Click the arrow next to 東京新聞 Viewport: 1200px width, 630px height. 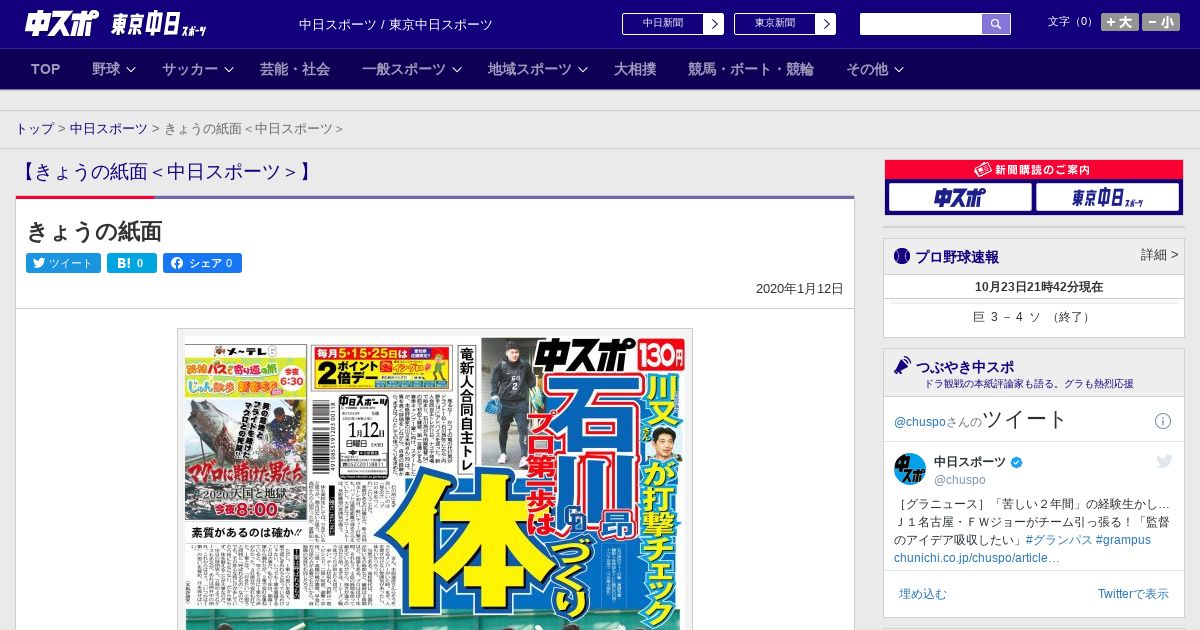point(826,24)
